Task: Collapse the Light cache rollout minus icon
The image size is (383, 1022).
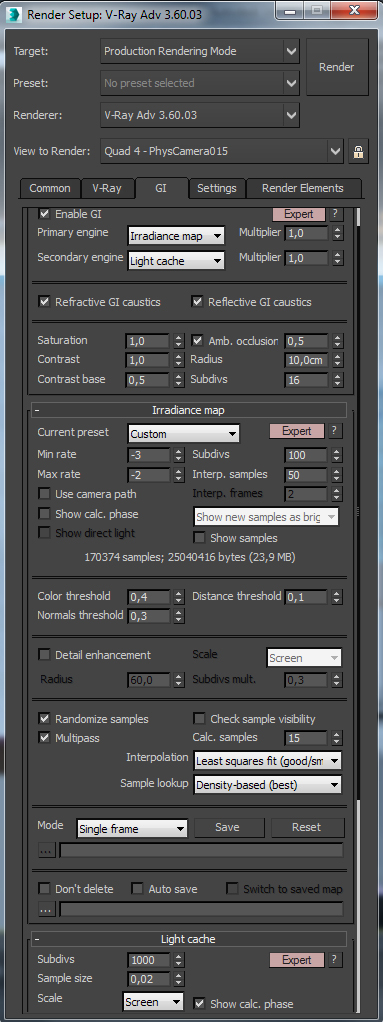Action: click(x=37, y=939)
